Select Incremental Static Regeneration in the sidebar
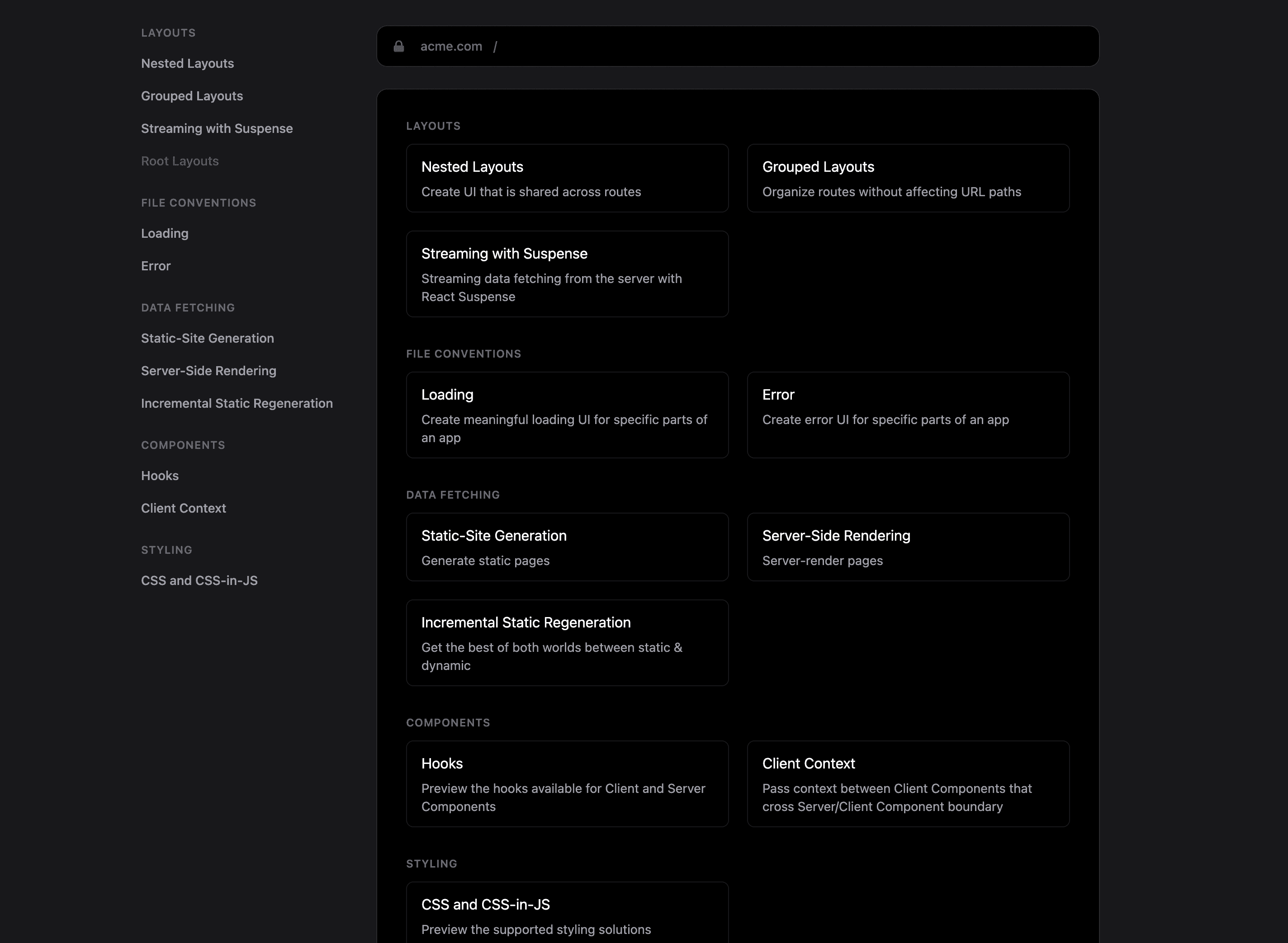This screenshot has width=1288, height=943. [237, 403]
